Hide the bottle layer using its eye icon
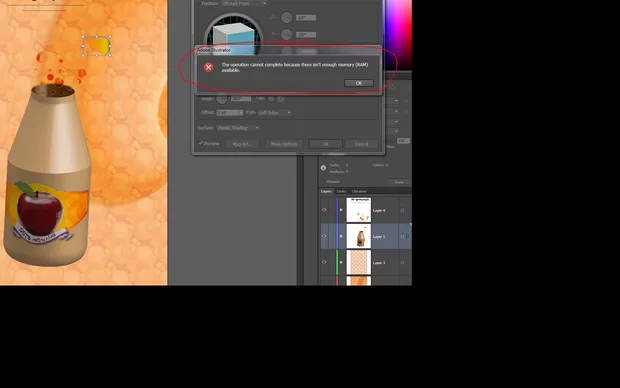The width and height of the screenshot is (620, 388). [x=324, y=236]
